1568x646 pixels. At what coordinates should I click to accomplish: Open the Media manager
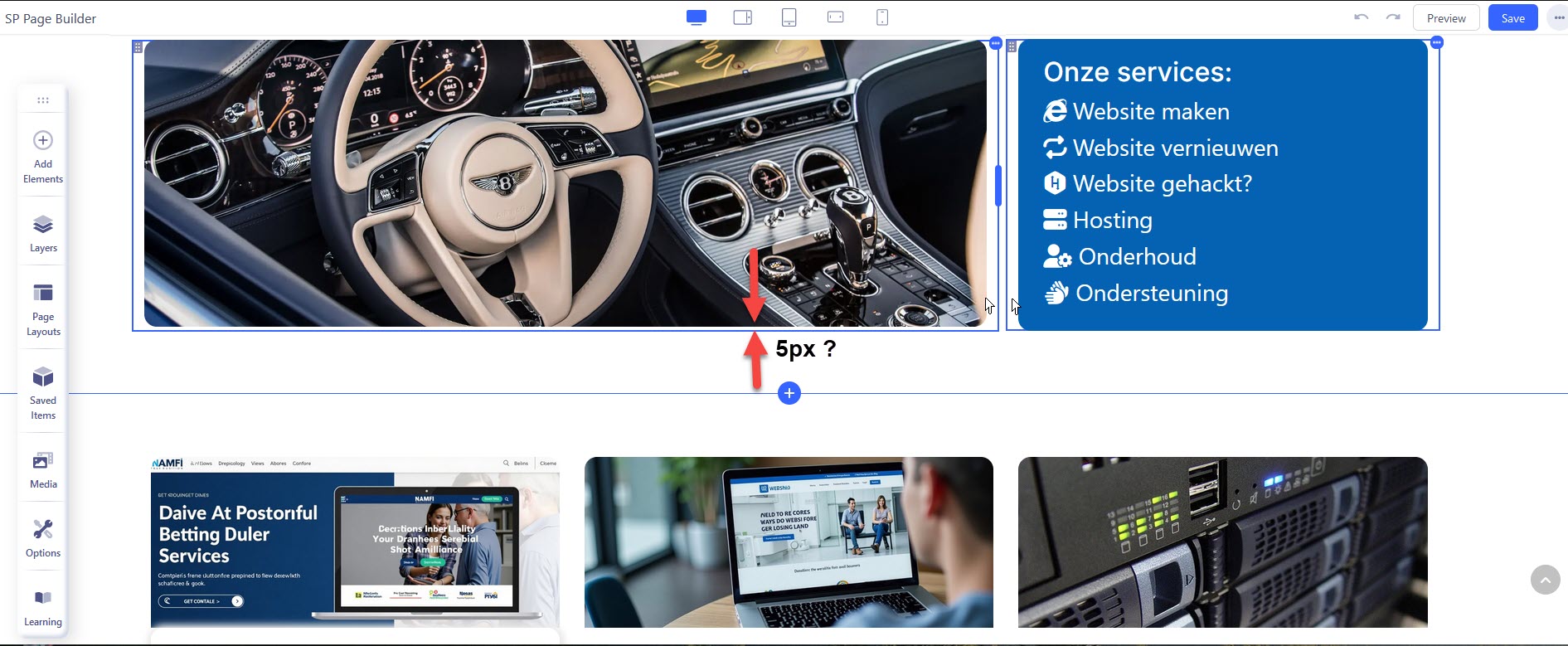[43, 469]
